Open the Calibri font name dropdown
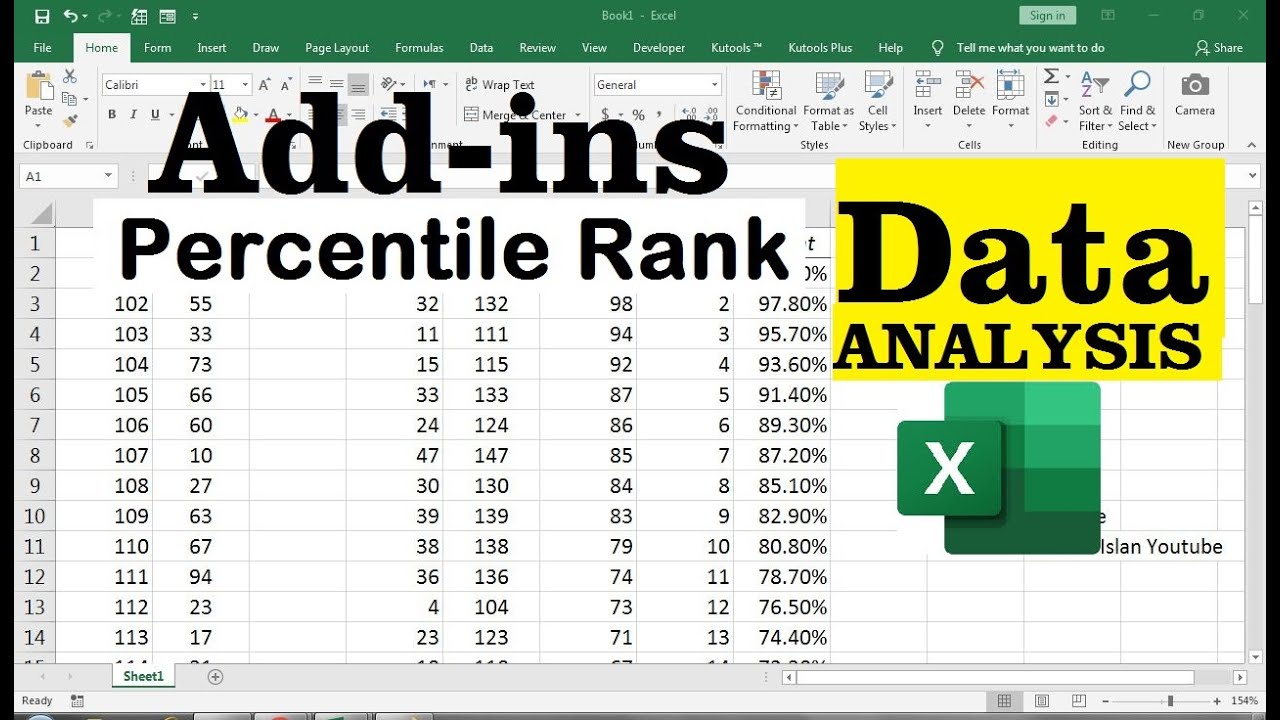 pos(203,85)
